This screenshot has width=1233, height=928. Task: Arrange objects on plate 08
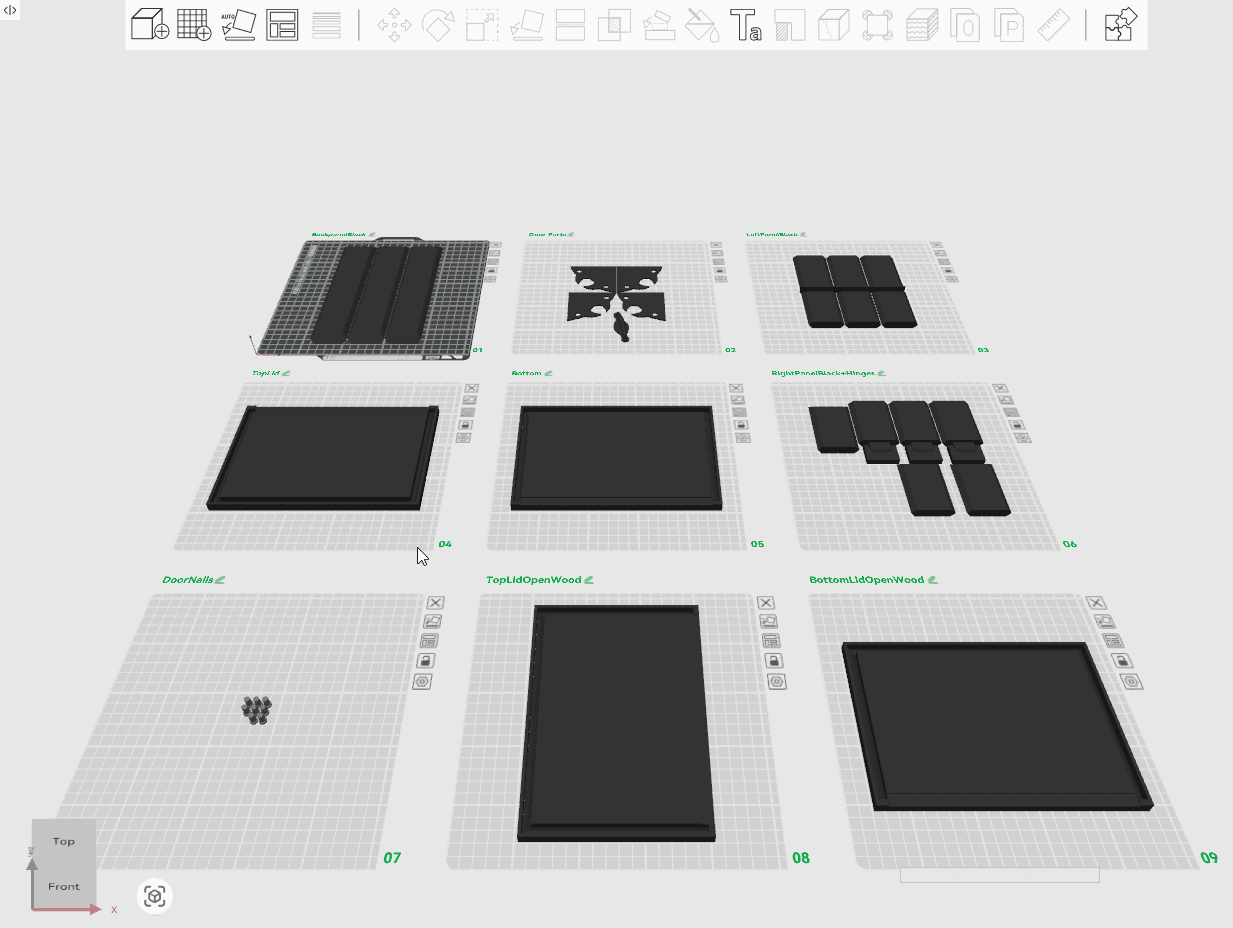pos(770,641)
